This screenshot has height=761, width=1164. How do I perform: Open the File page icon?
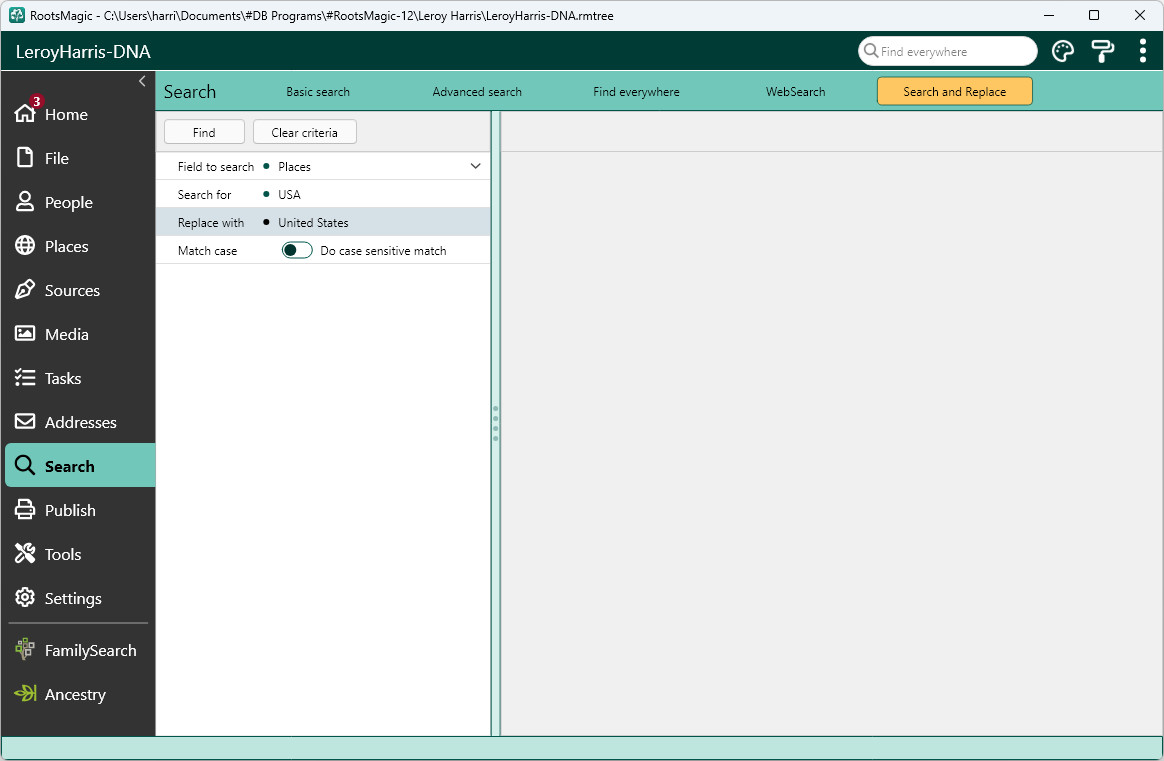[x=25, y=157]
